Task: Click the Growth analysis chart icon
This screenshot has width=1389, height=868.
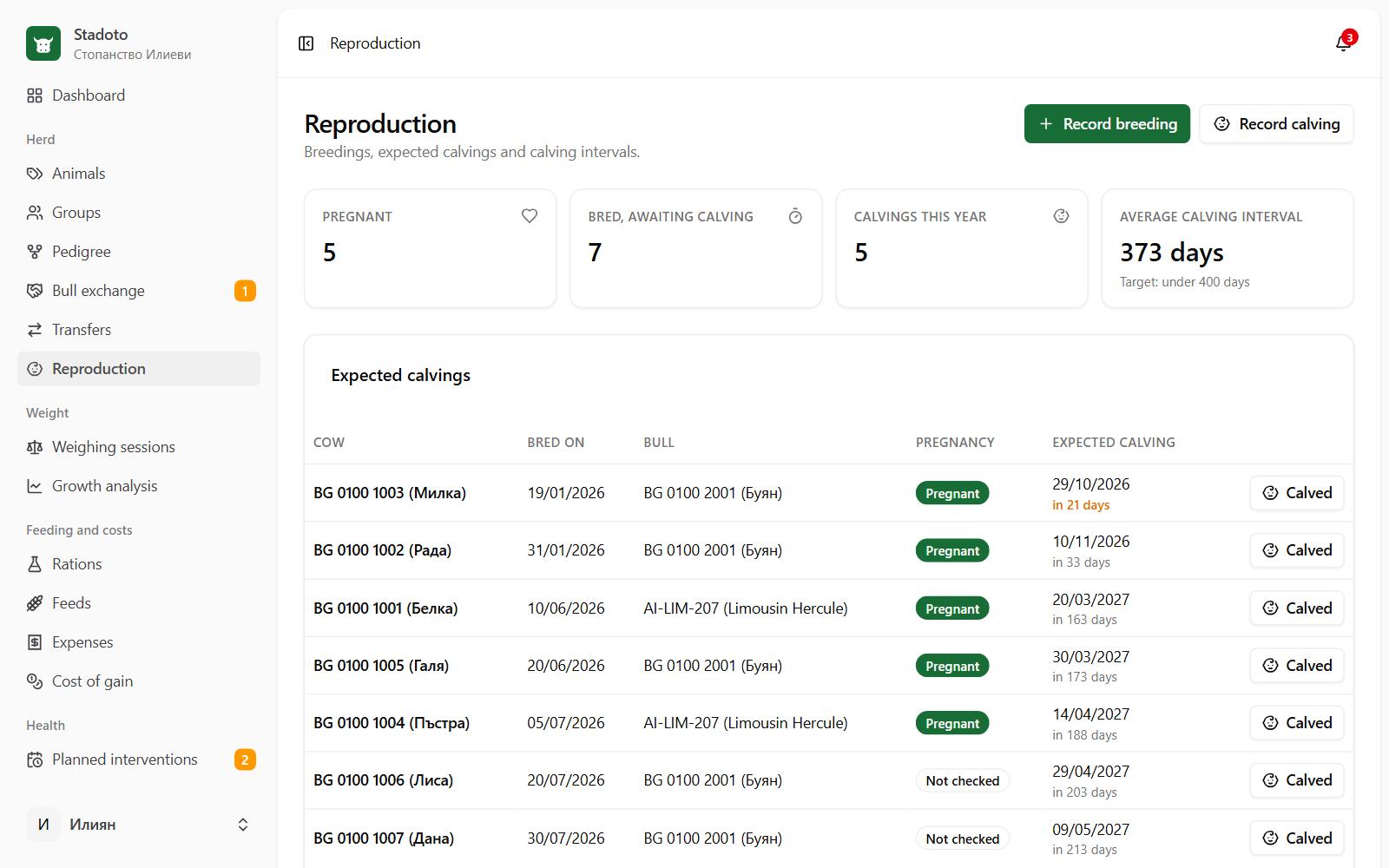Action: point(35,486)
